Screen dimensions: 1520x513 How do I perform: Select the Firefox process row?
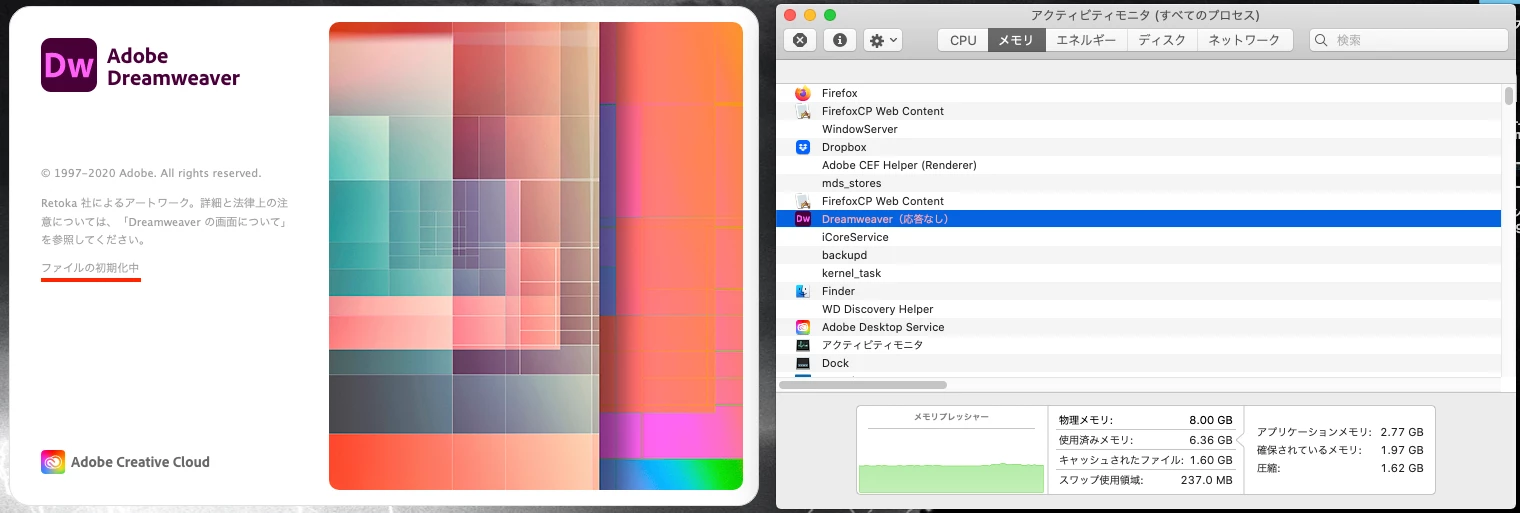pyautogui.click(x=1139, y=93)
